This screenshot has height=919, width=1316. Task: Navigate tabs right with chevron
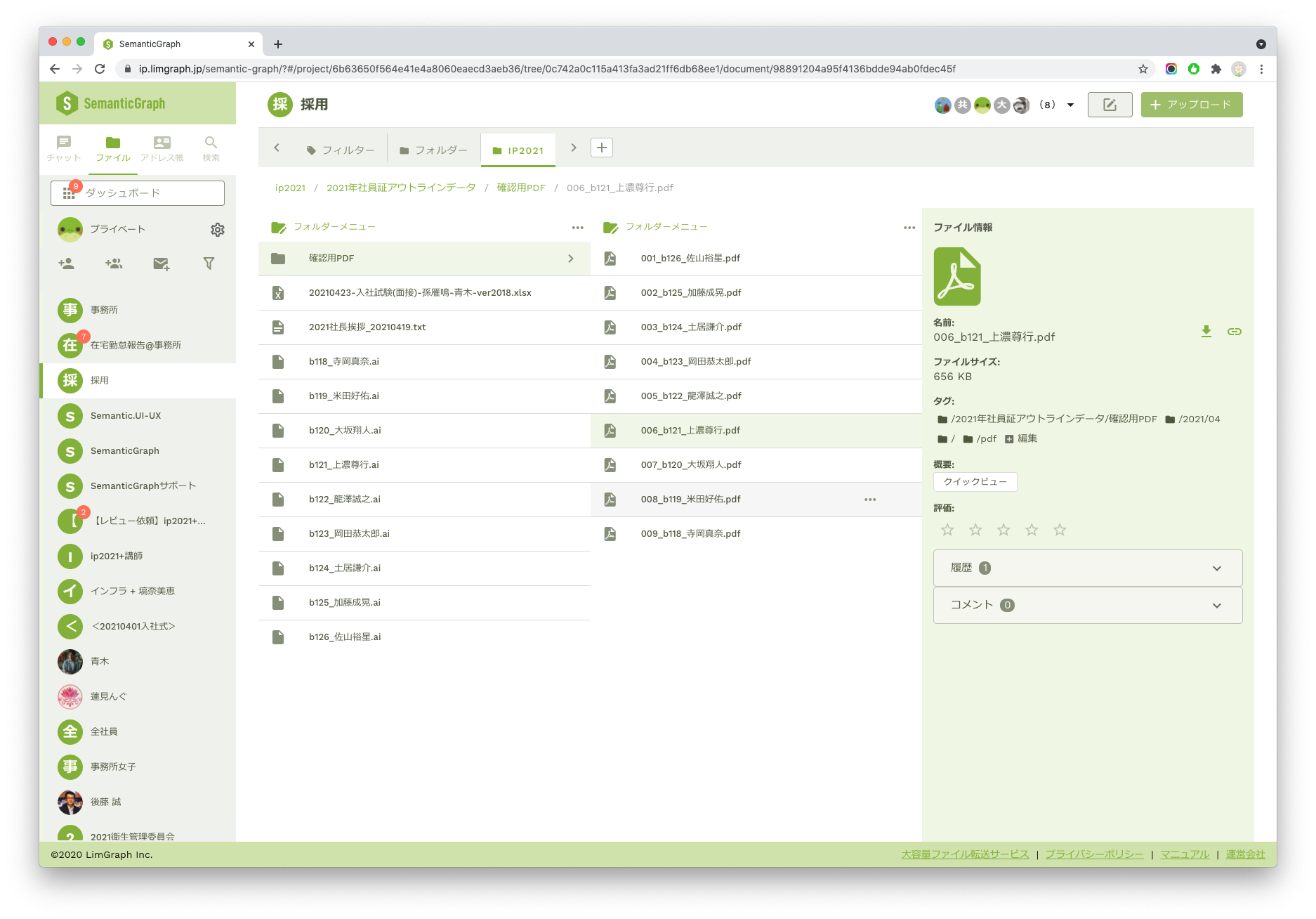coord(574,148)
